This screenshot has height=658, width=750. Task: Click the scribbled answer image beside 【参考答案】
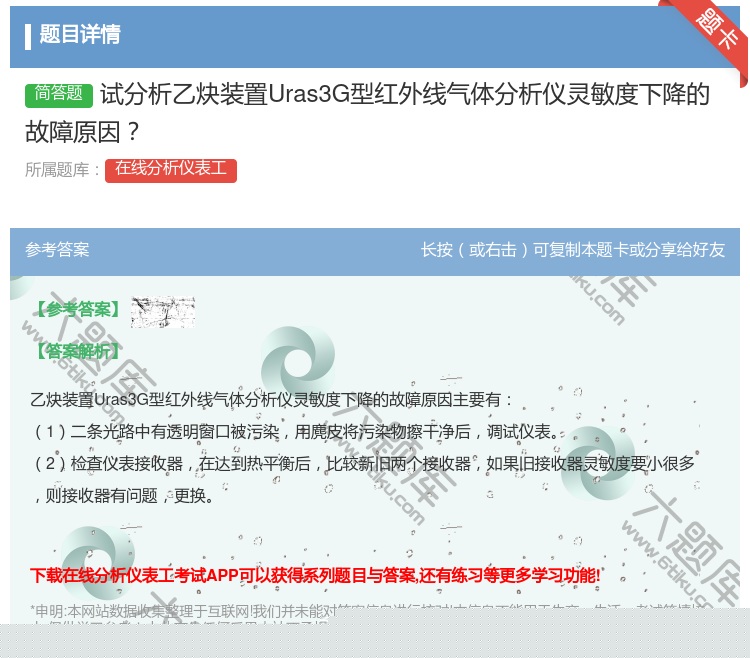[163, 312]
